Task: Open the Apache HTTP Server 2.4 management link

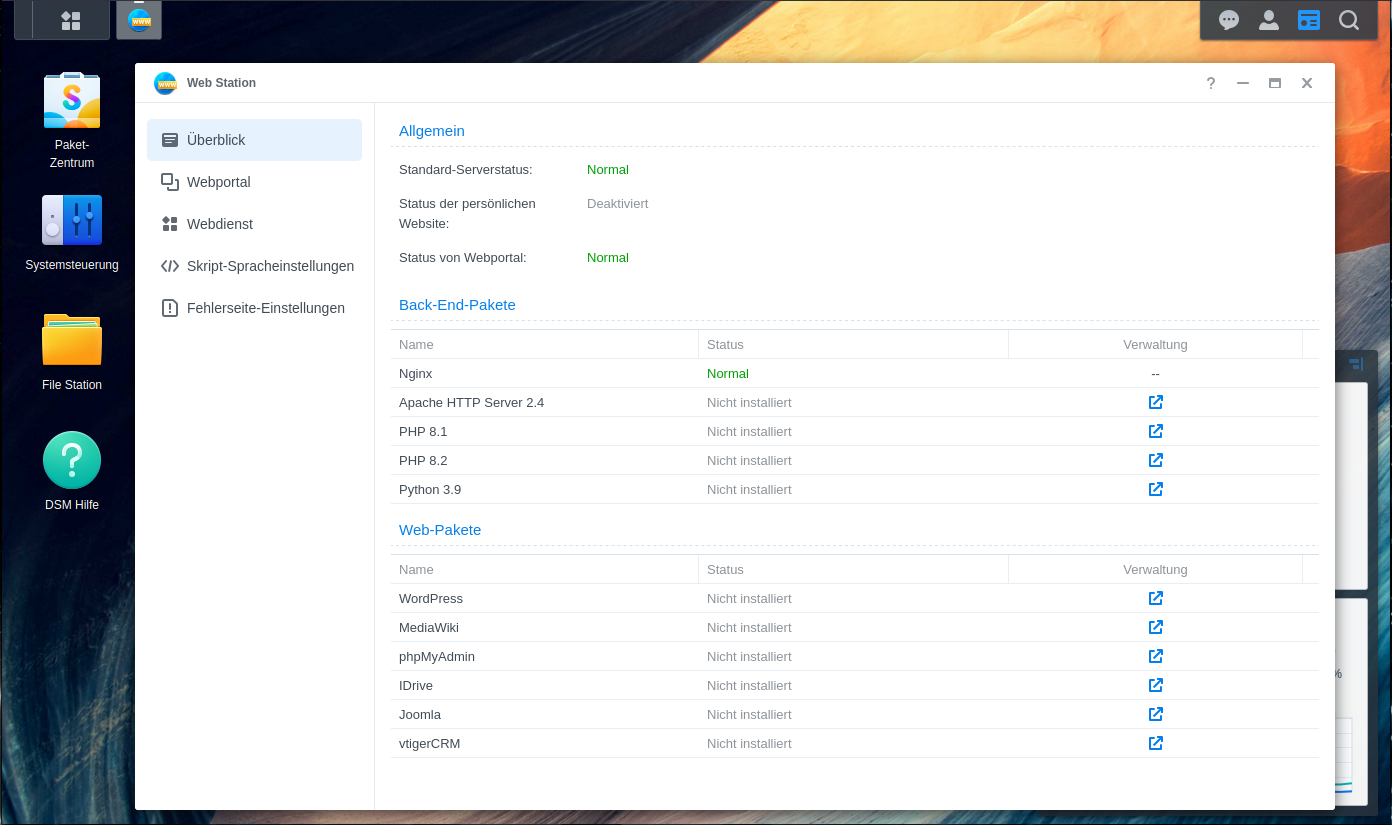Action: (1155, 402)
